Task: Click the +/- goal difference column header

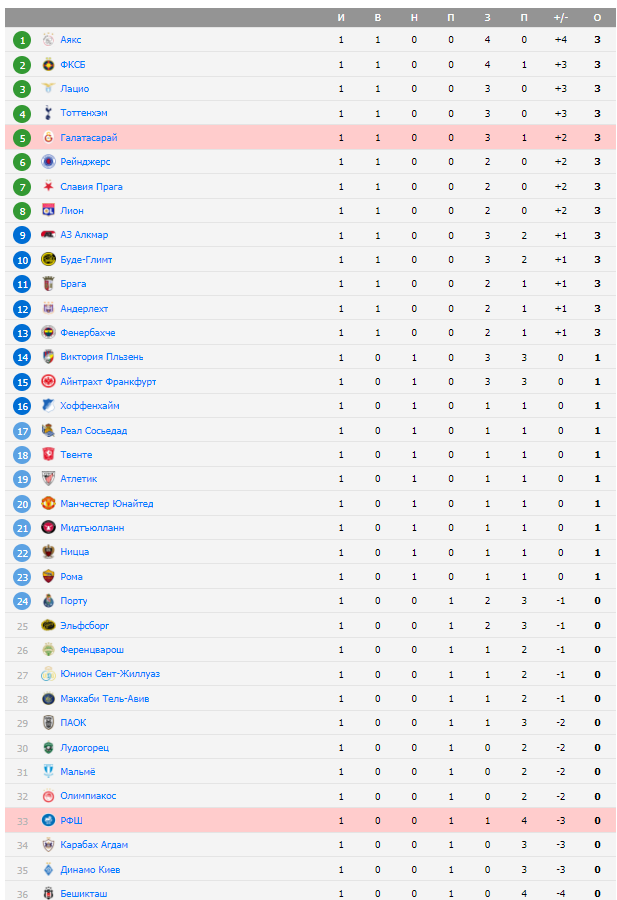Action: coord(560,18)
